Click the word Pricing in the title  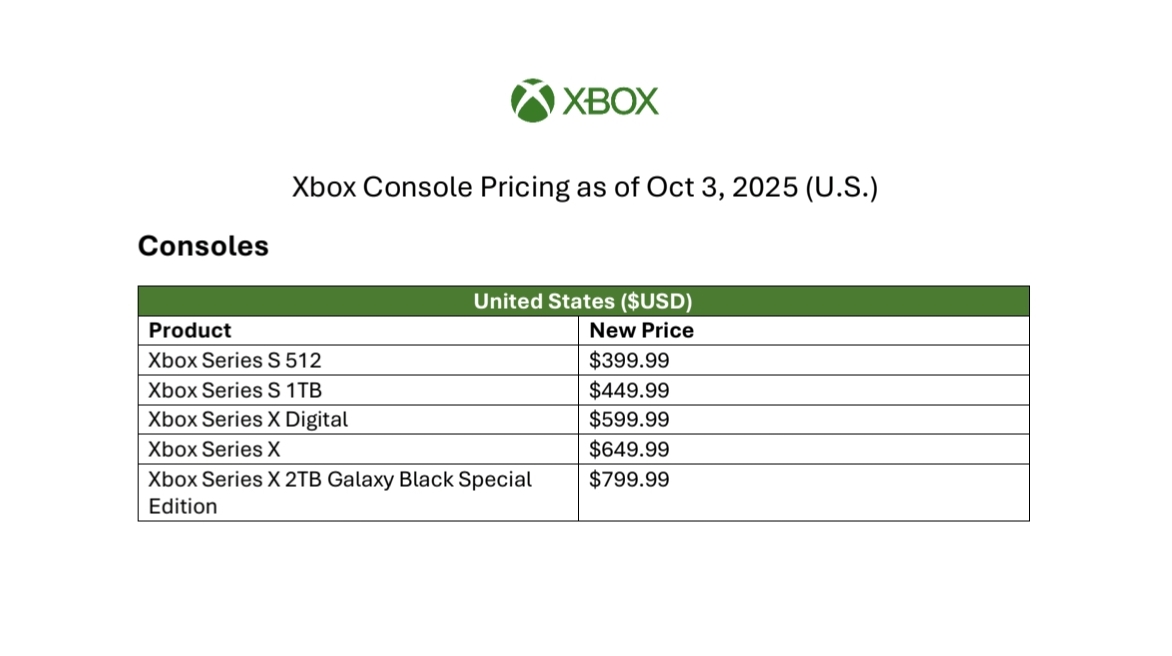click(x=524, y=188)
